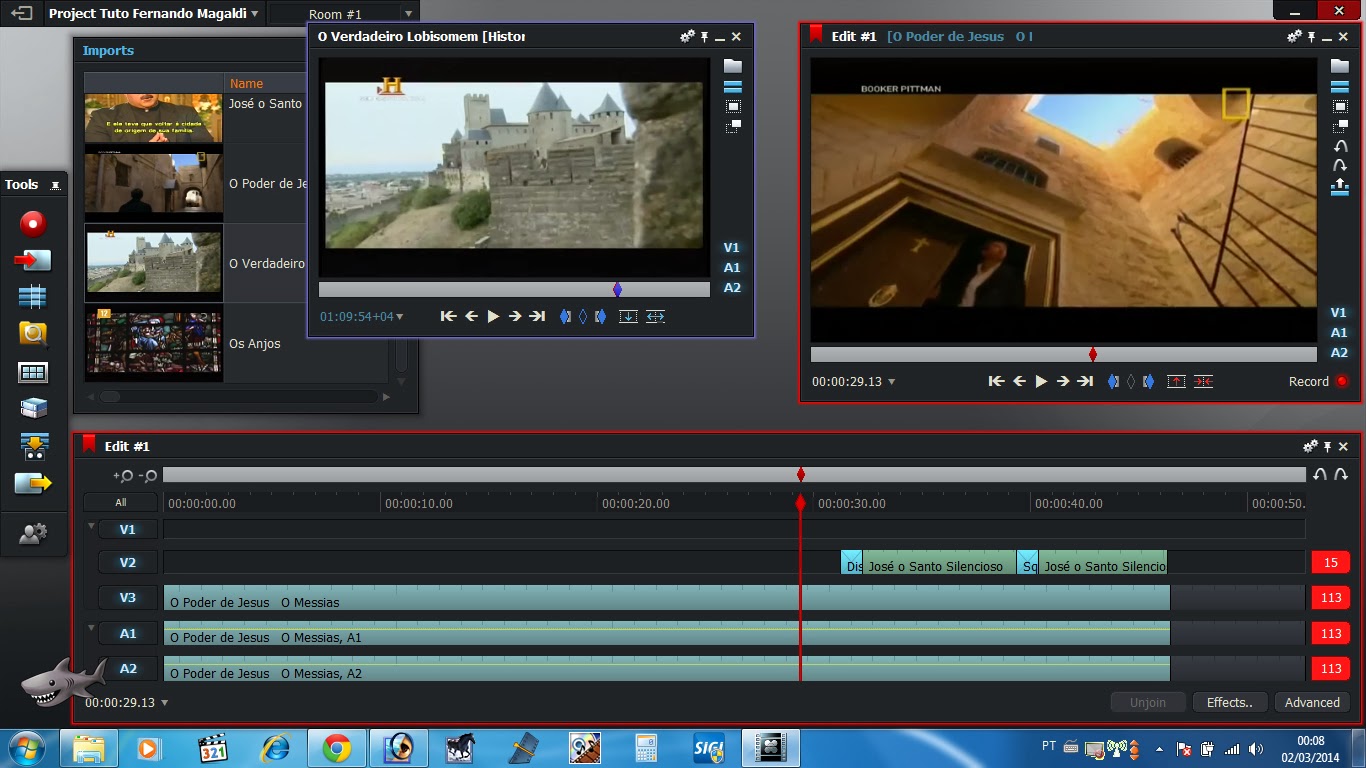Screen dimensions: 1366x768
Task: Open the Search tool with magnifier icon
Action: pos(33,334)
